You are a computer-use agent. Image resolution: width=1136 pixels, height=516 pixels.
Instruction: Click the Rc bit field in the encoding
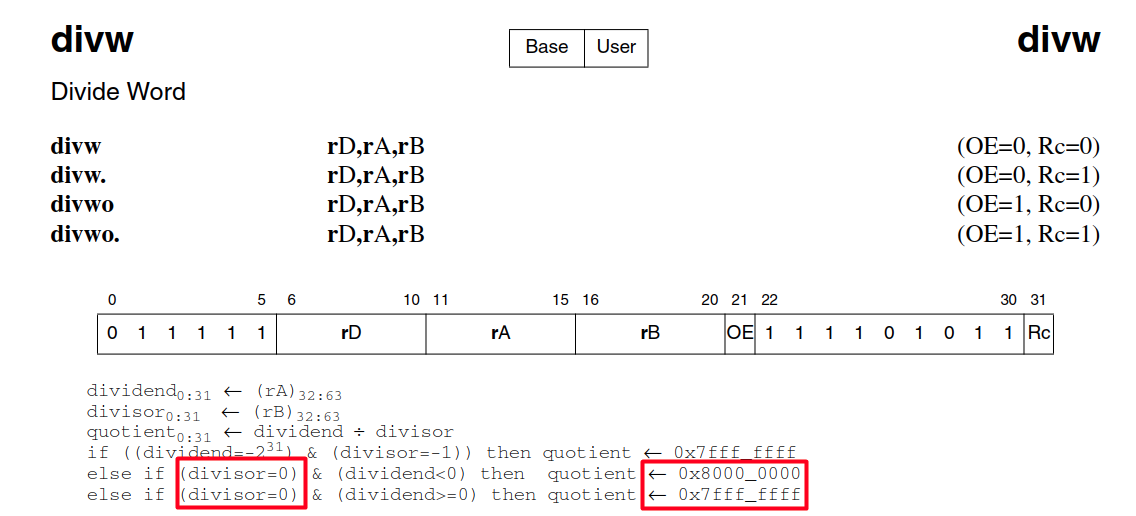(x=1038, y=334)
